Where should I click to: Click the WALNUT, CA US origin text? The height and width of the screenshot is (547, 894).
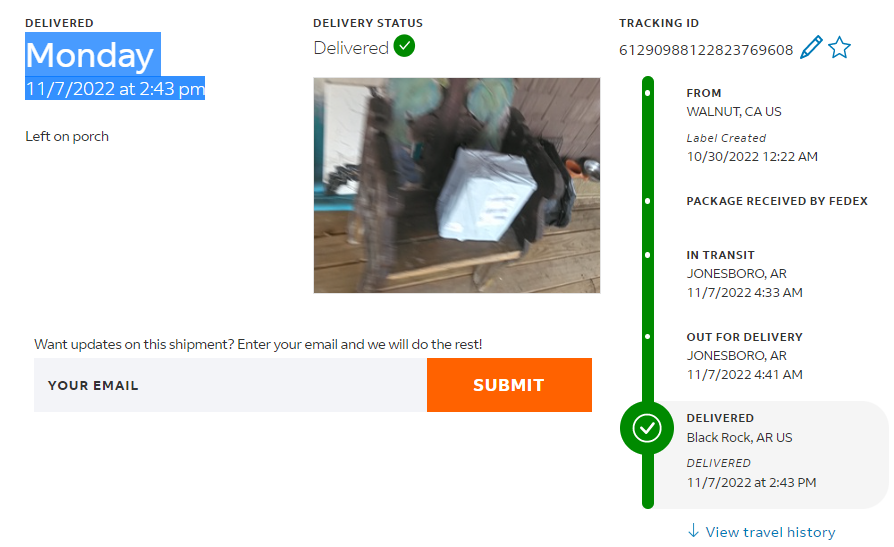coord(734,112)
